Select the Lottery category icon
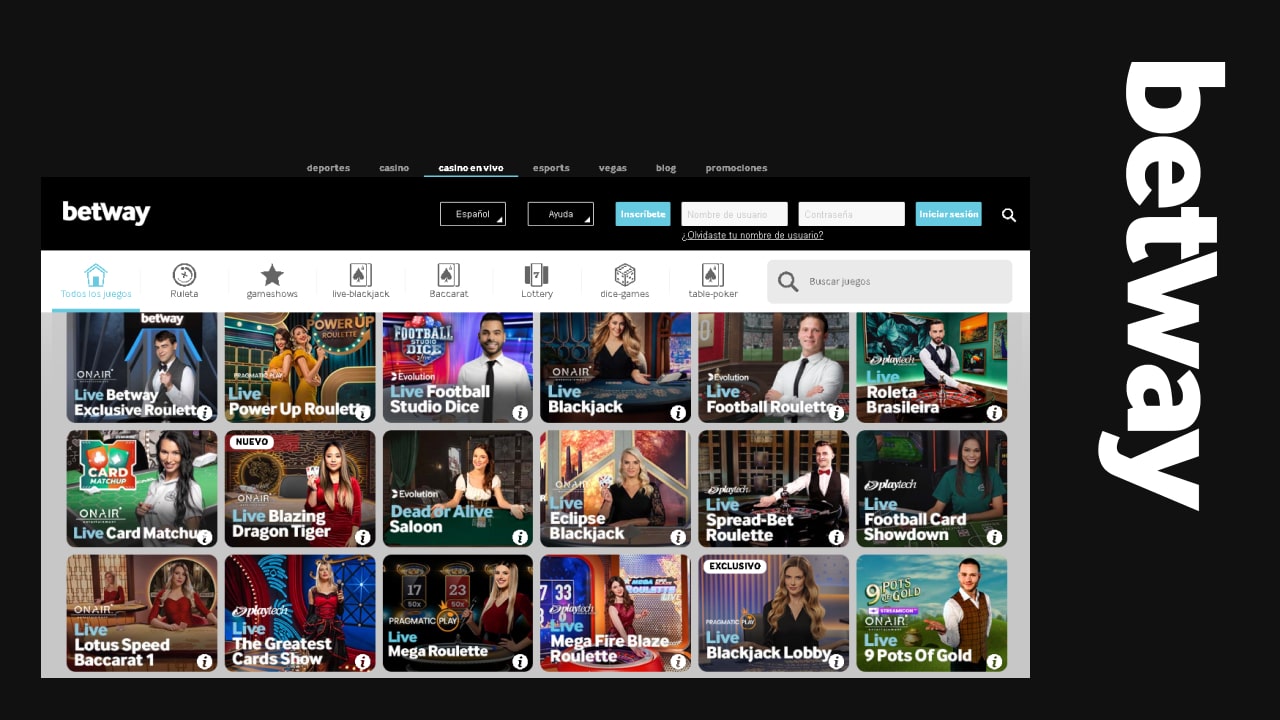Screen dimensions: 1280x720 coord(537,275)
